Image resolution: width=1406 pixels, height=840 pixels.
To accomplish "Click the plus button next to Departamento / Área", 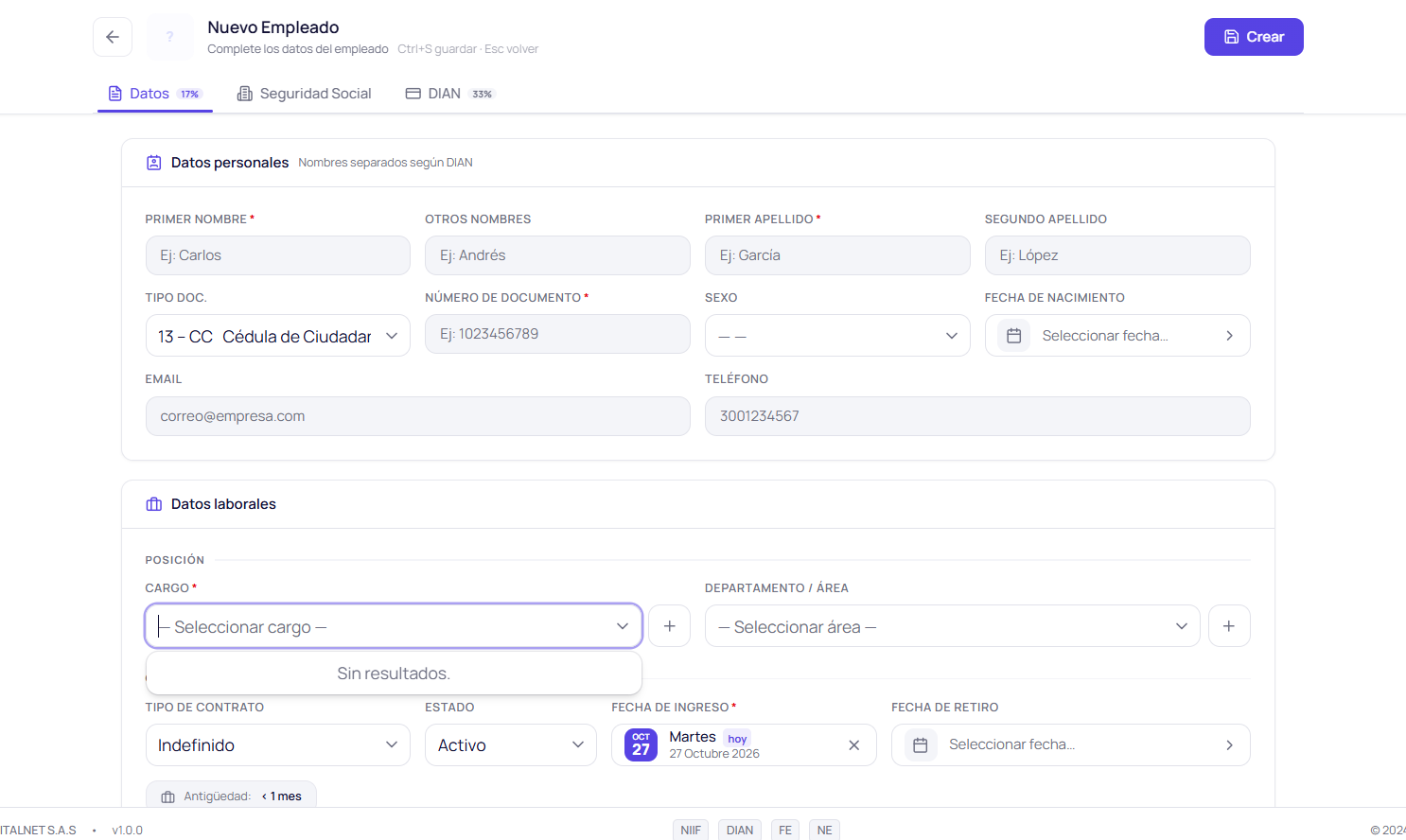I will (1229, 626).
